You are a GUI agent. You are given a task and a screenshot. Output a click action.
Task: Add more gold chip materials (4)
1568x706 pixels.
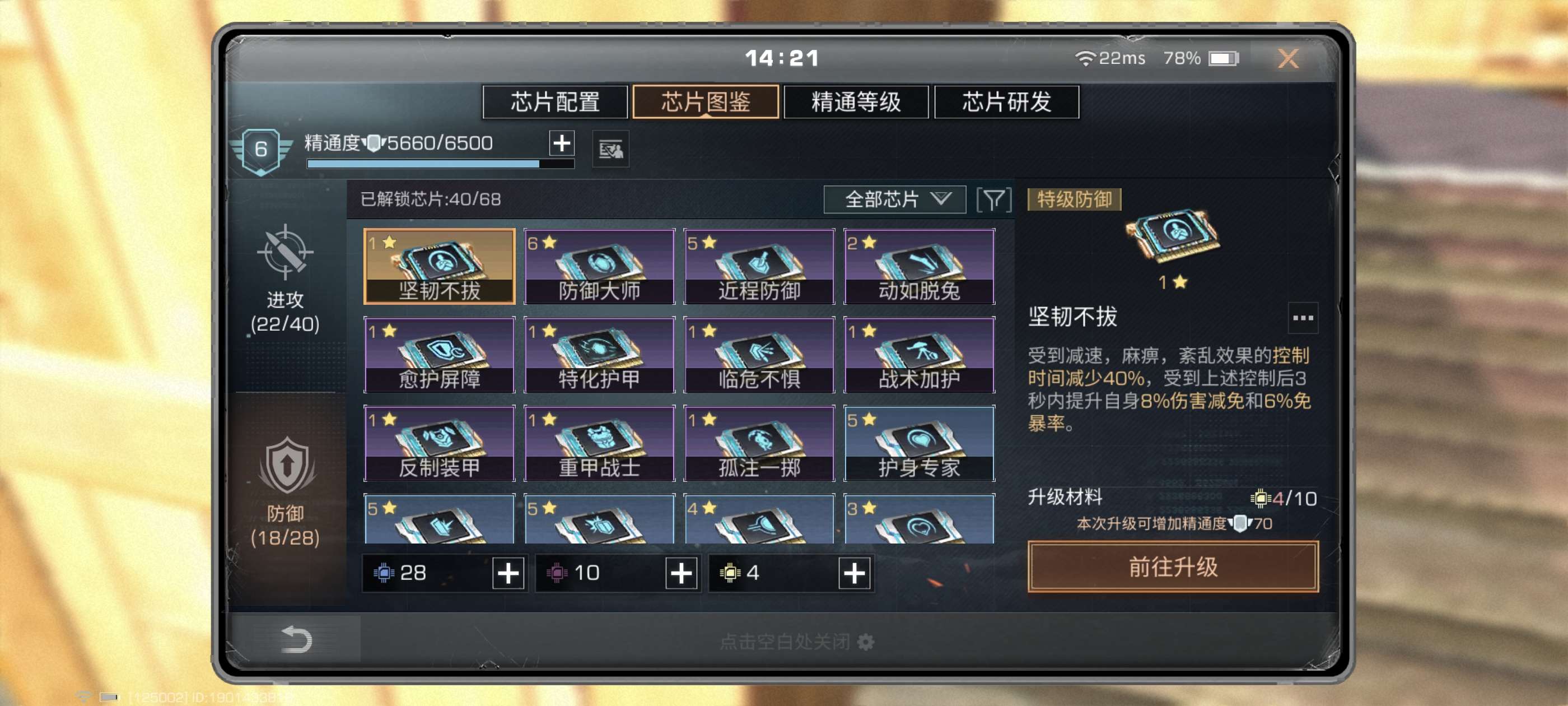click(x=854, y=573)
